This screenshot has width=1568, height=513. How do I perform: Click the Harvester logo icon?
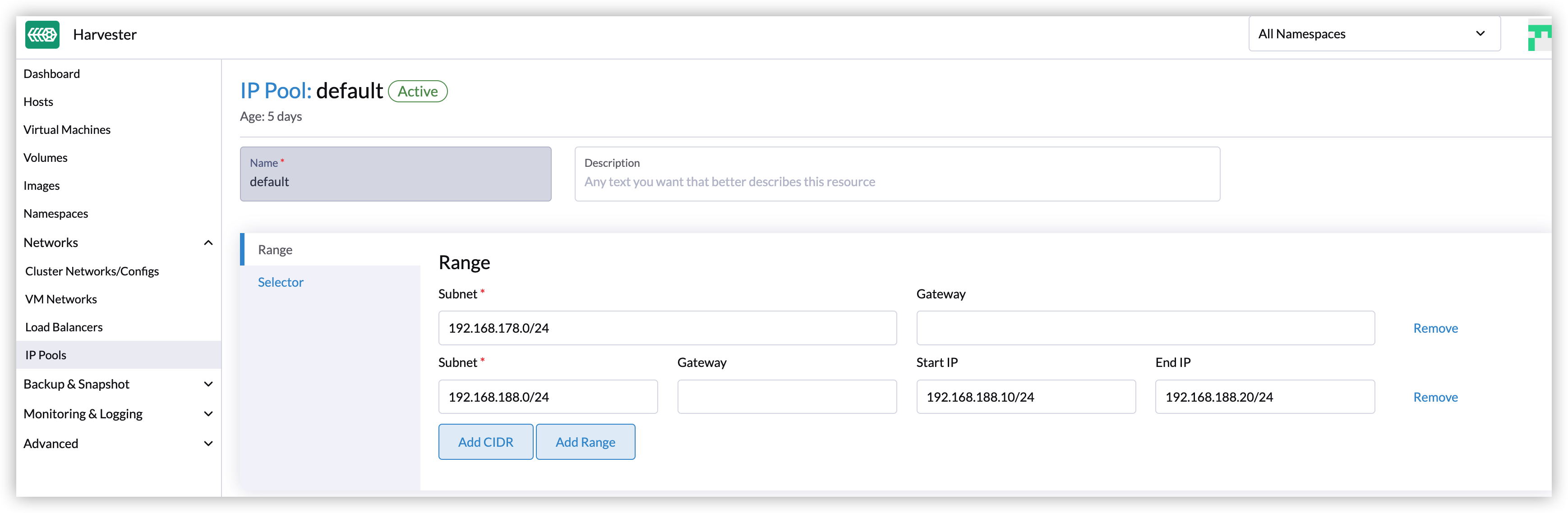(x=42, y=35)
